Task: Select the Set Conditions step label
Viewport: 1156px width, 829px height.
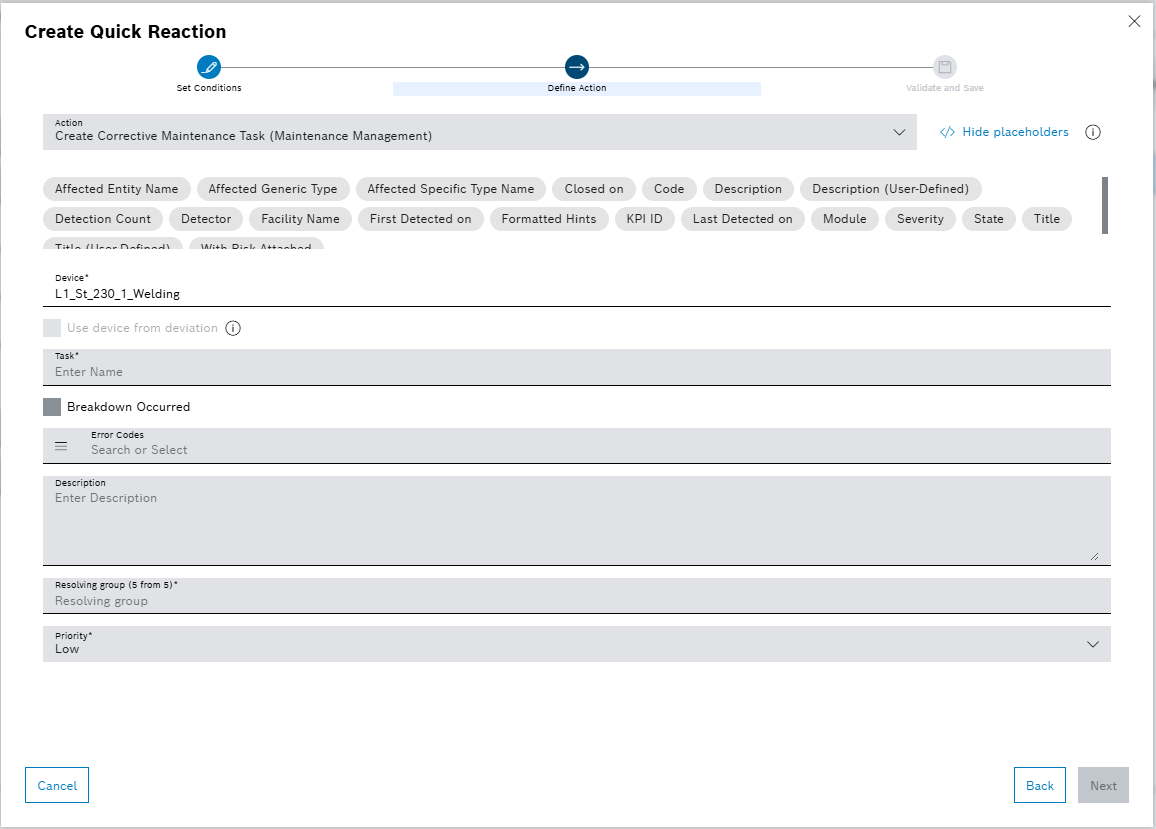Action: tap(209, 87)
